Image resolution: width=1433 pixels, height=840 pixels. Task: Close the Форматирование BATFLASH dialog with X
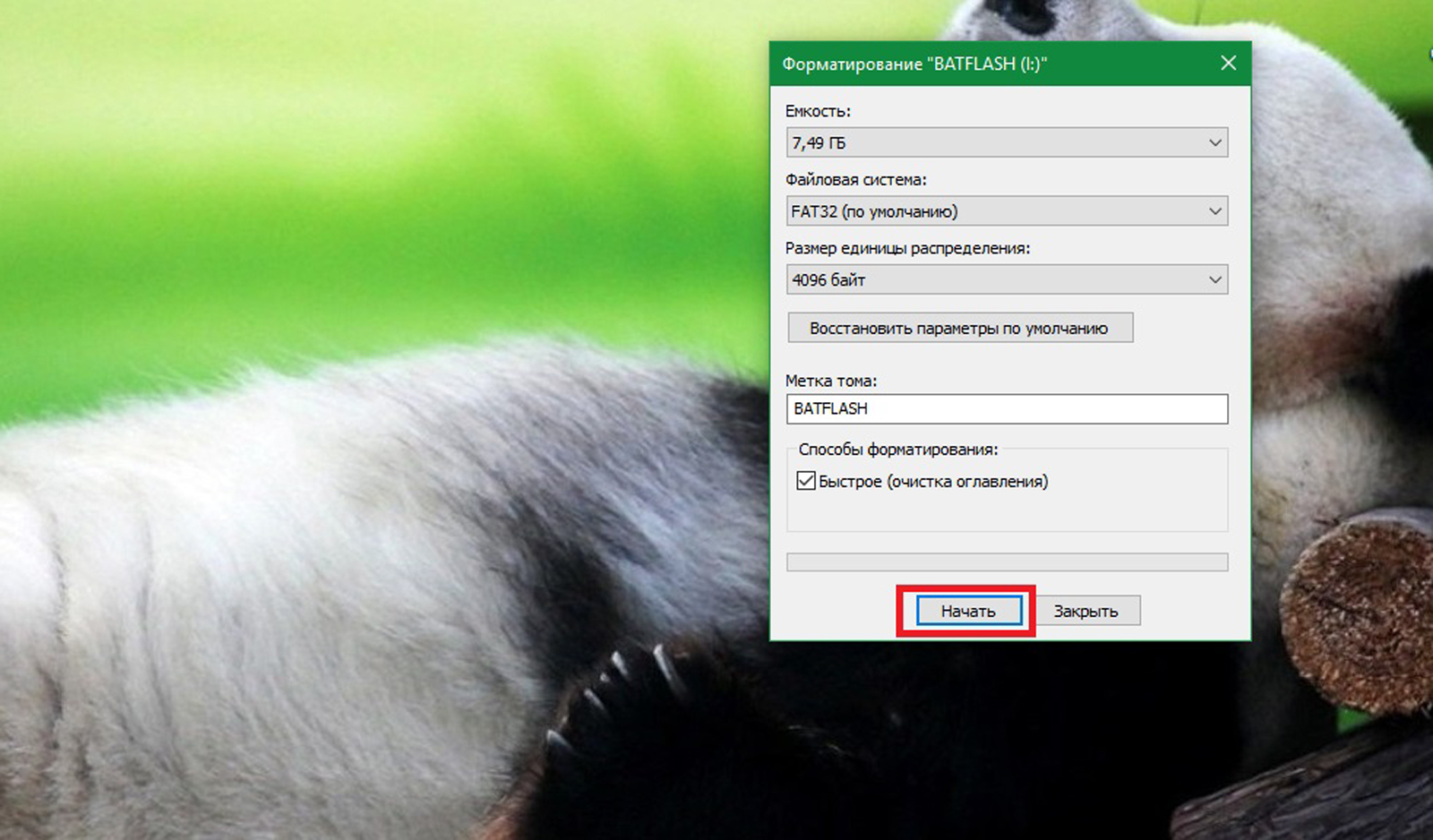click(x=1228, y=63)
